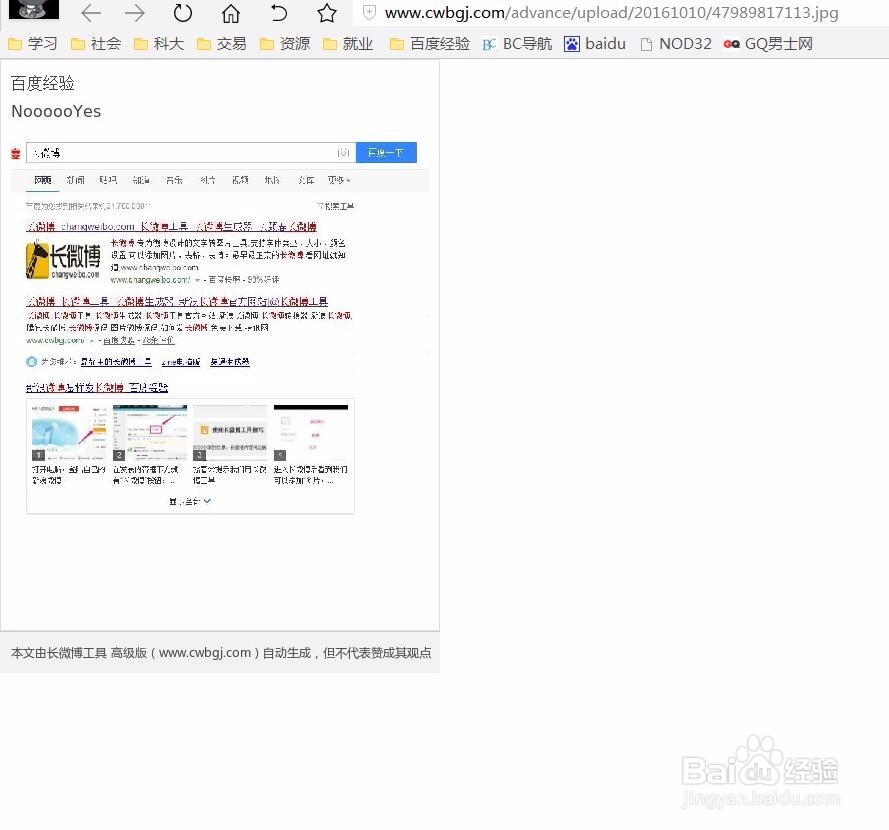Viewport: 889px width, 830px height.
Task: Select the 知道 search tab
Action: click(x=141, y=180)
